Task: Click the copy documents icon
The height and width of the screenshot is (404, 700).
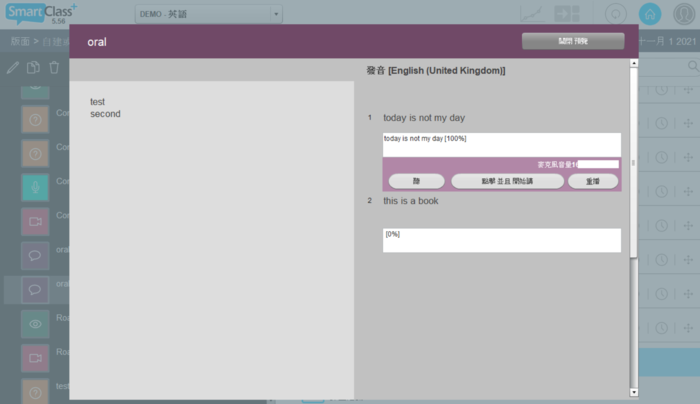Action: (x=33, y=68)
